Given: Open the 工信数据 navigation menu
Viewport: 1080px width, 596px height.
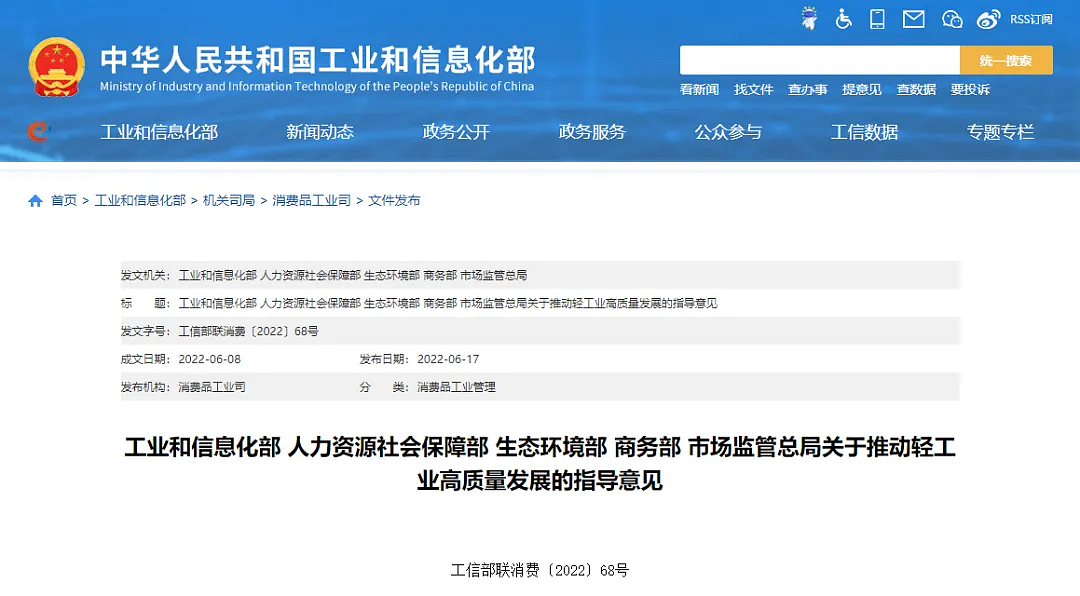Looking at the screenshot, I should coord(864,132).
